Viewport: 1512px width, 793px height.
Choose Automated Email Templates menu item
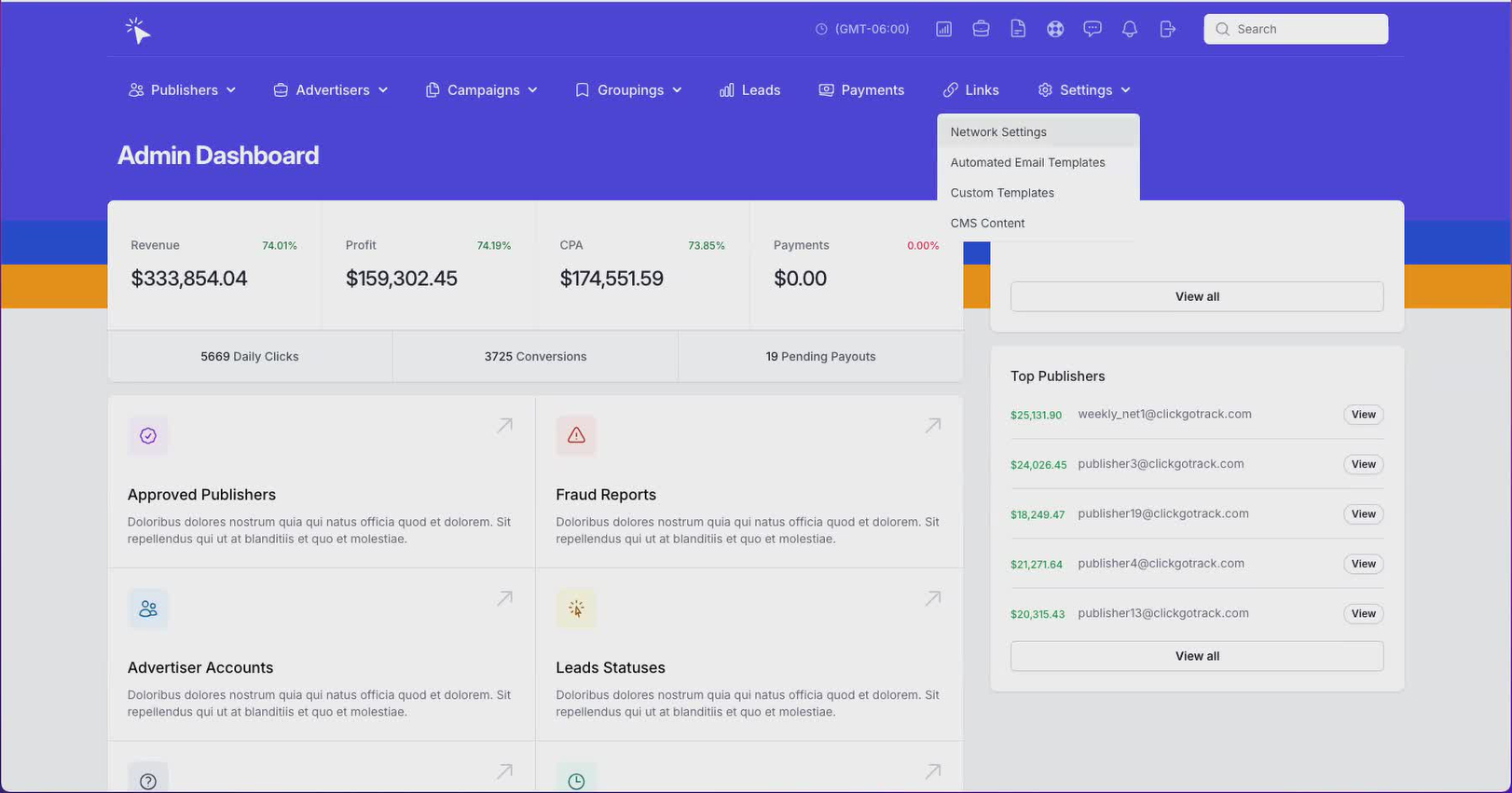(x=1027, y=162)
